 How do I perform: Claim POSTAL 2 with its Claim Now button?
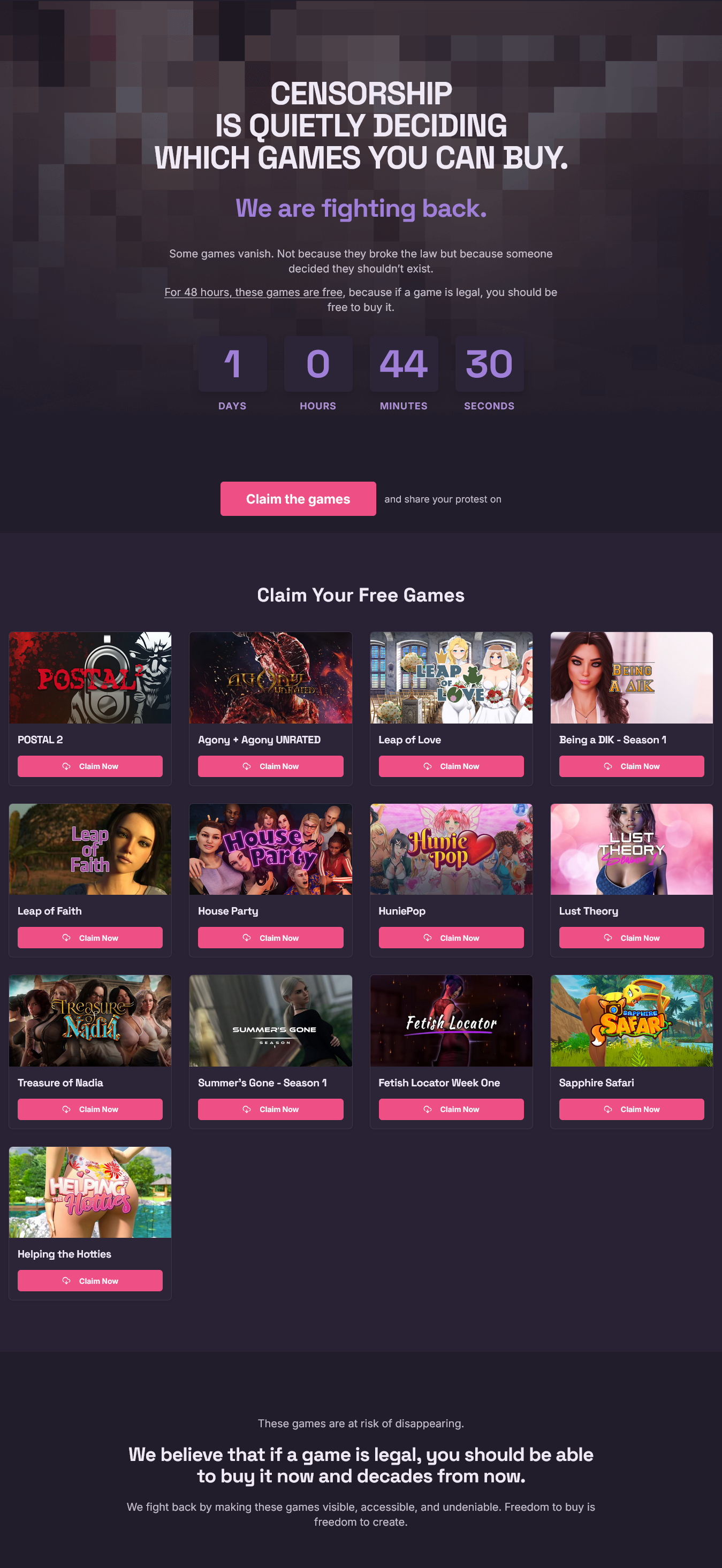coord(90,766)
